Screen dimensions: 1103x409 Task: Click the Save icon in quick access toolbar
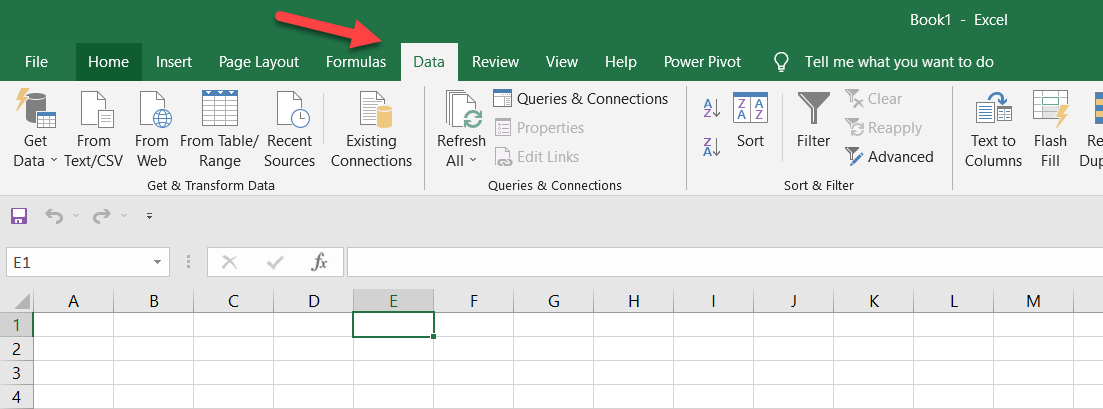coord(18,216)
